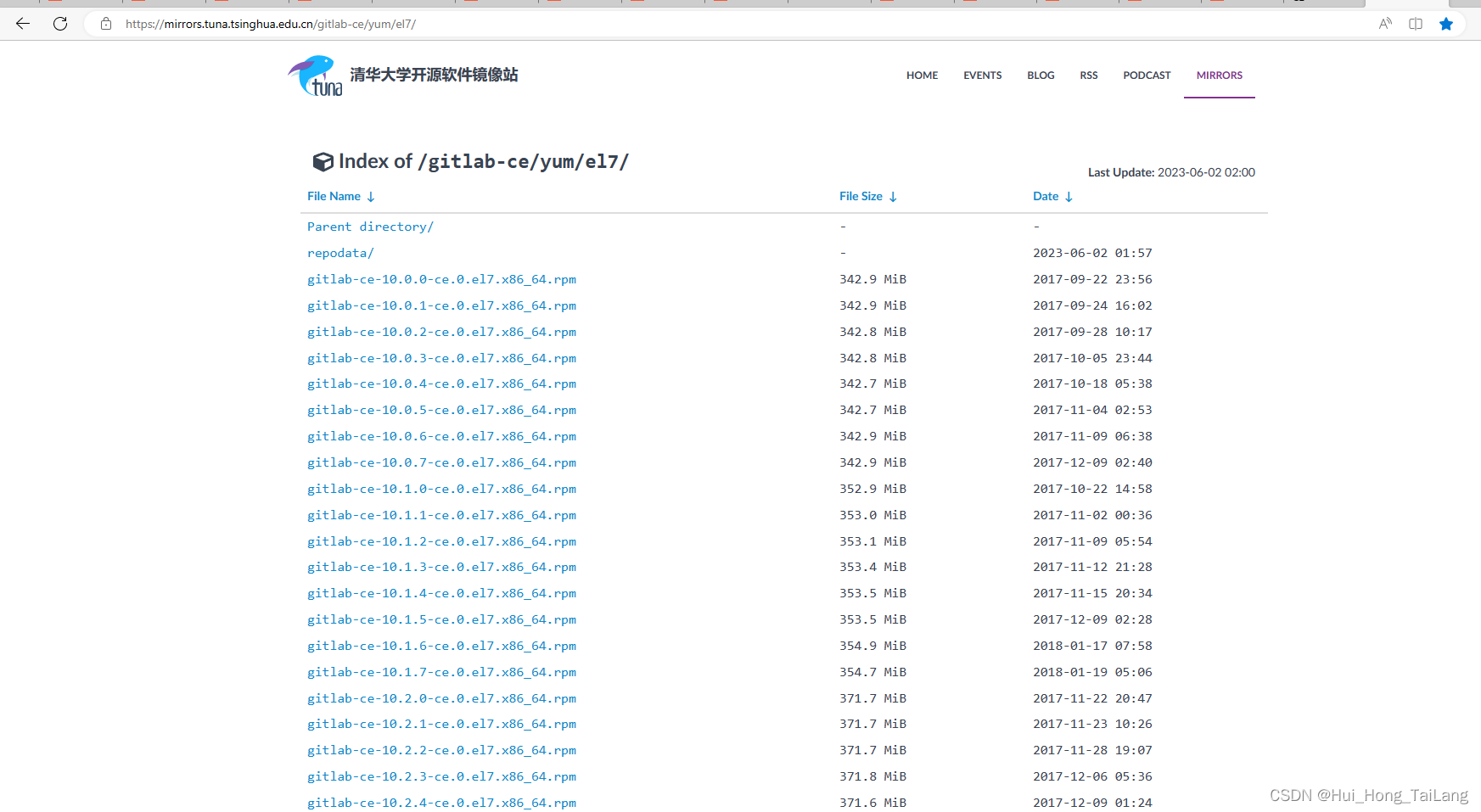Image resolution: width=1481 pixels, height=812 pixels.
Task: Download gitlab-ce-10.1.5-ce.0.el7.x86_64.rpm
Action: pyautogui.click(x=441, y=619)
